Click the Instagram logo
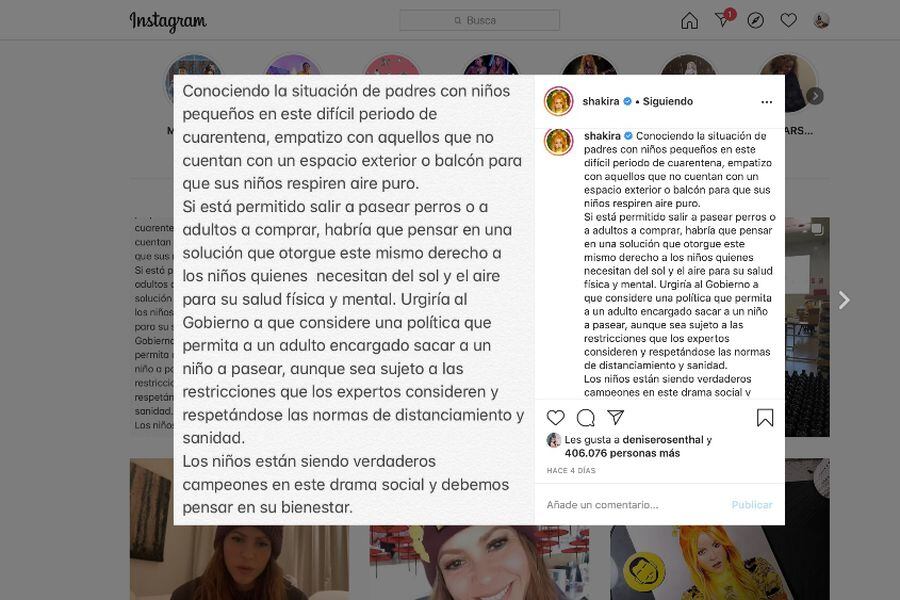Viewport: 900px width, 600px height. [168, 22]
